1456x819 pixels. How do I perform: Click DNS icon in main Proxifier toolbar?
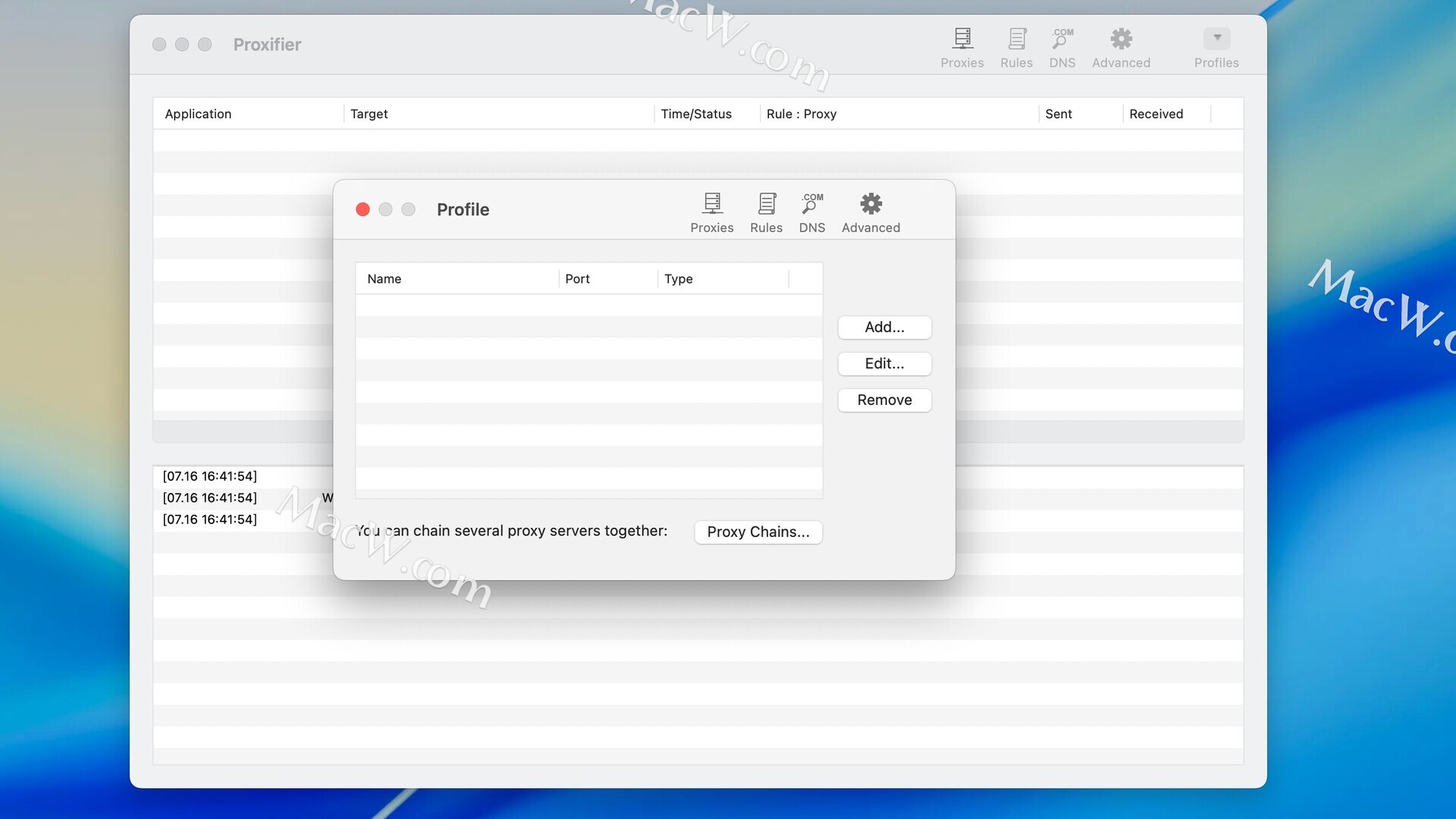(x=1062, y=47)
